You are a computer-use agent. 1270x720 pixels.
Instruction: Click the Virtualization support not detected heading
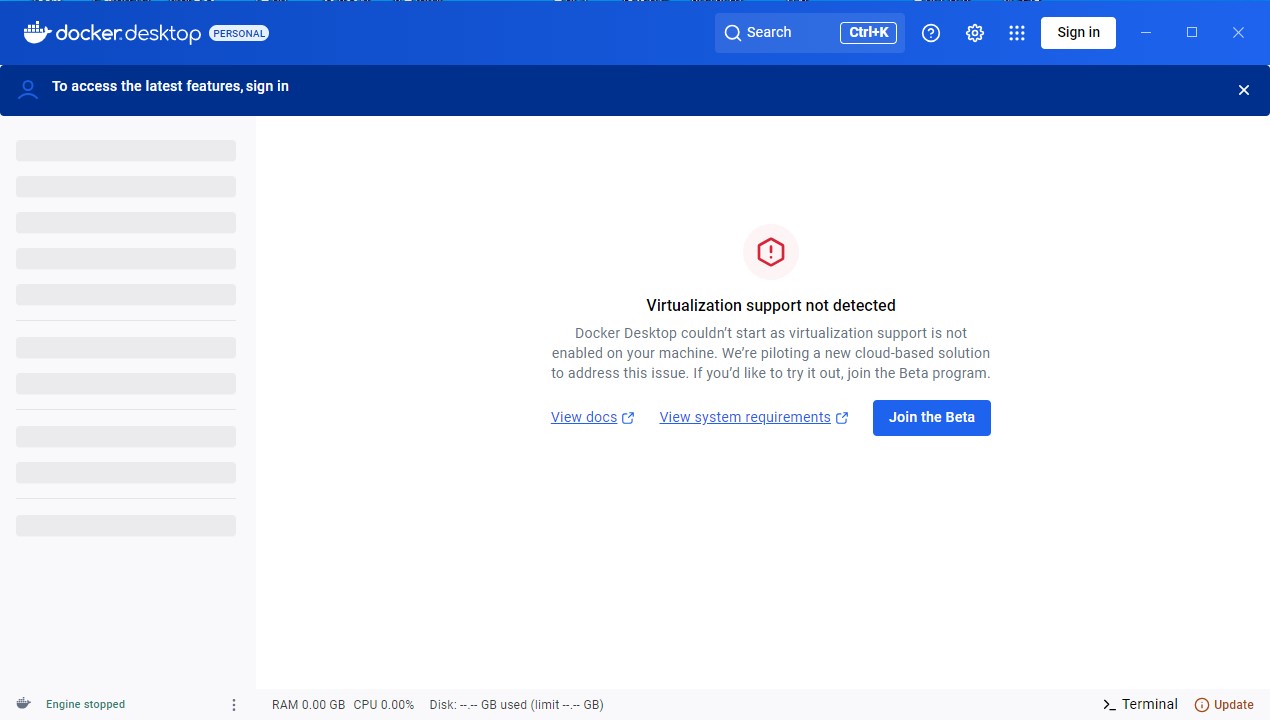(x=771, y=305)
